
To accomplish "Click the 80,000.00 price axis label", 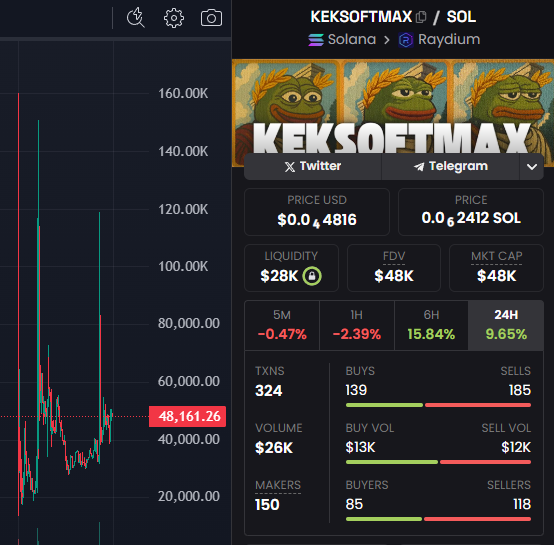I will pos(189,324).
